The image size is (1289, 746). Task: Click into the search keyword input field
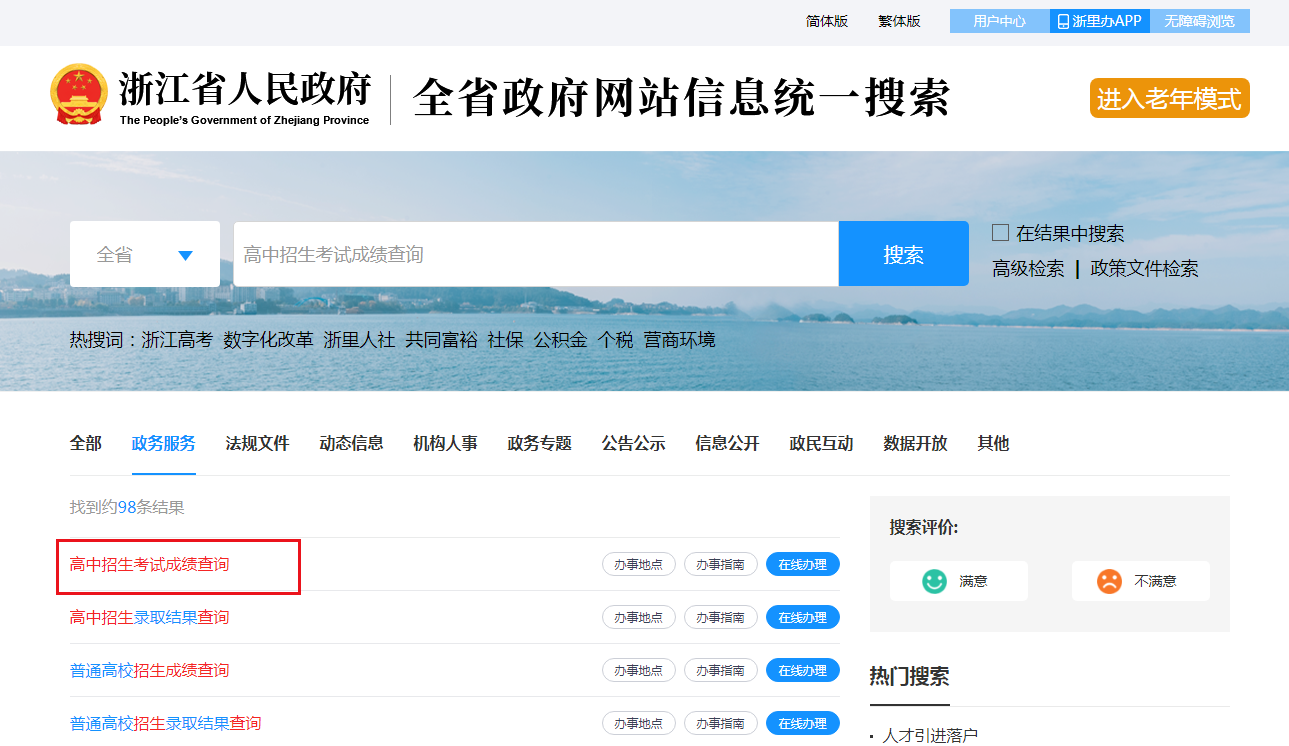535,255
